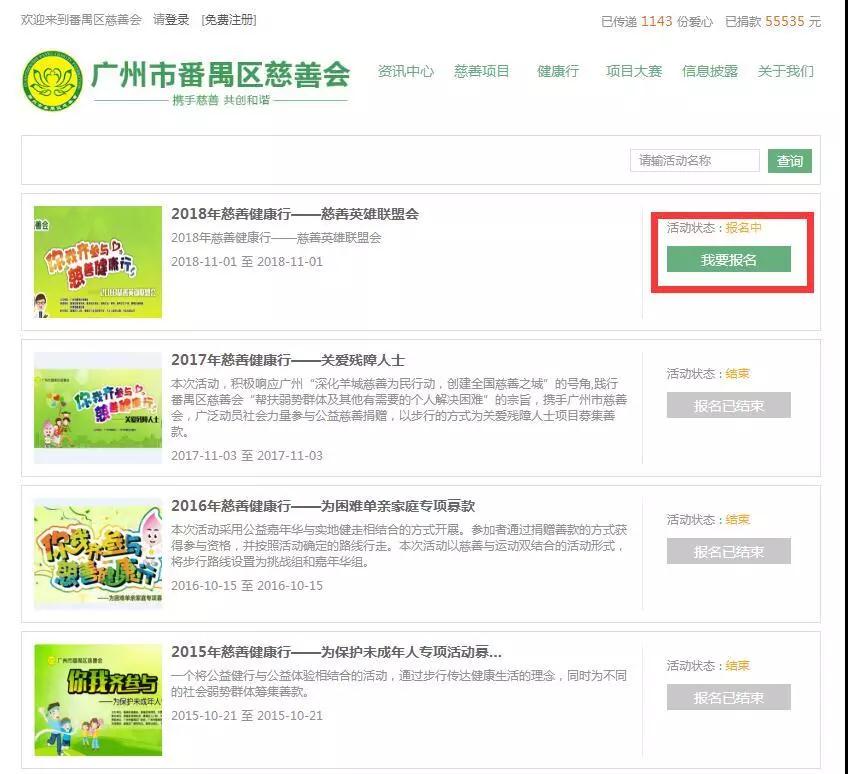The image size is (848, 774).
Task: Open the 信息披露 menu item
Action: click(x=710, y=71)
